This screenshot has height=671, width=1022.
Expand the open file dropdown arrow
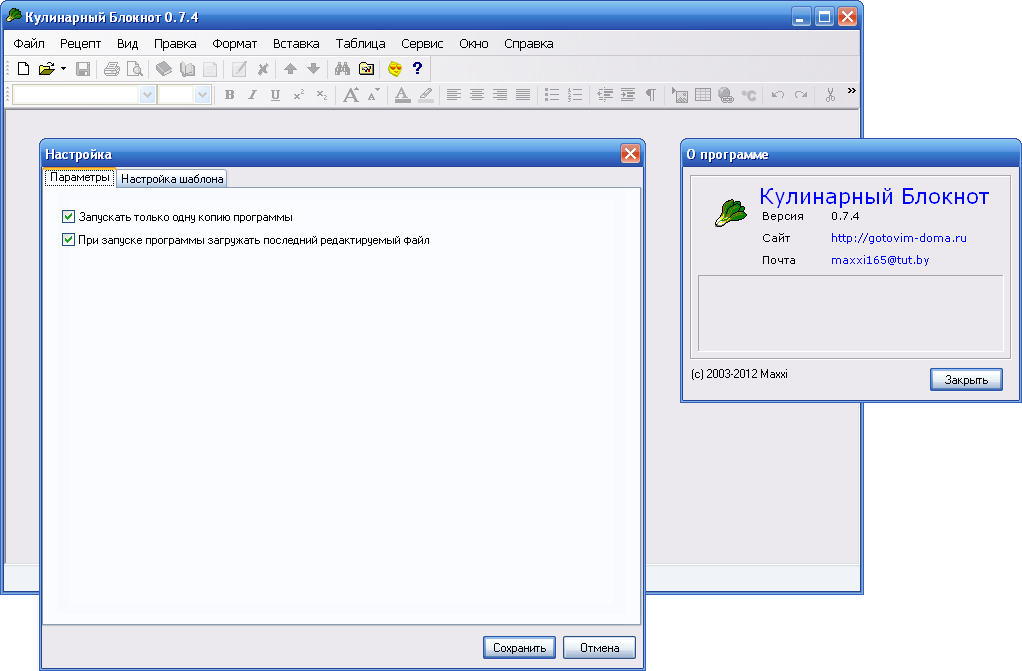[63, 68]
